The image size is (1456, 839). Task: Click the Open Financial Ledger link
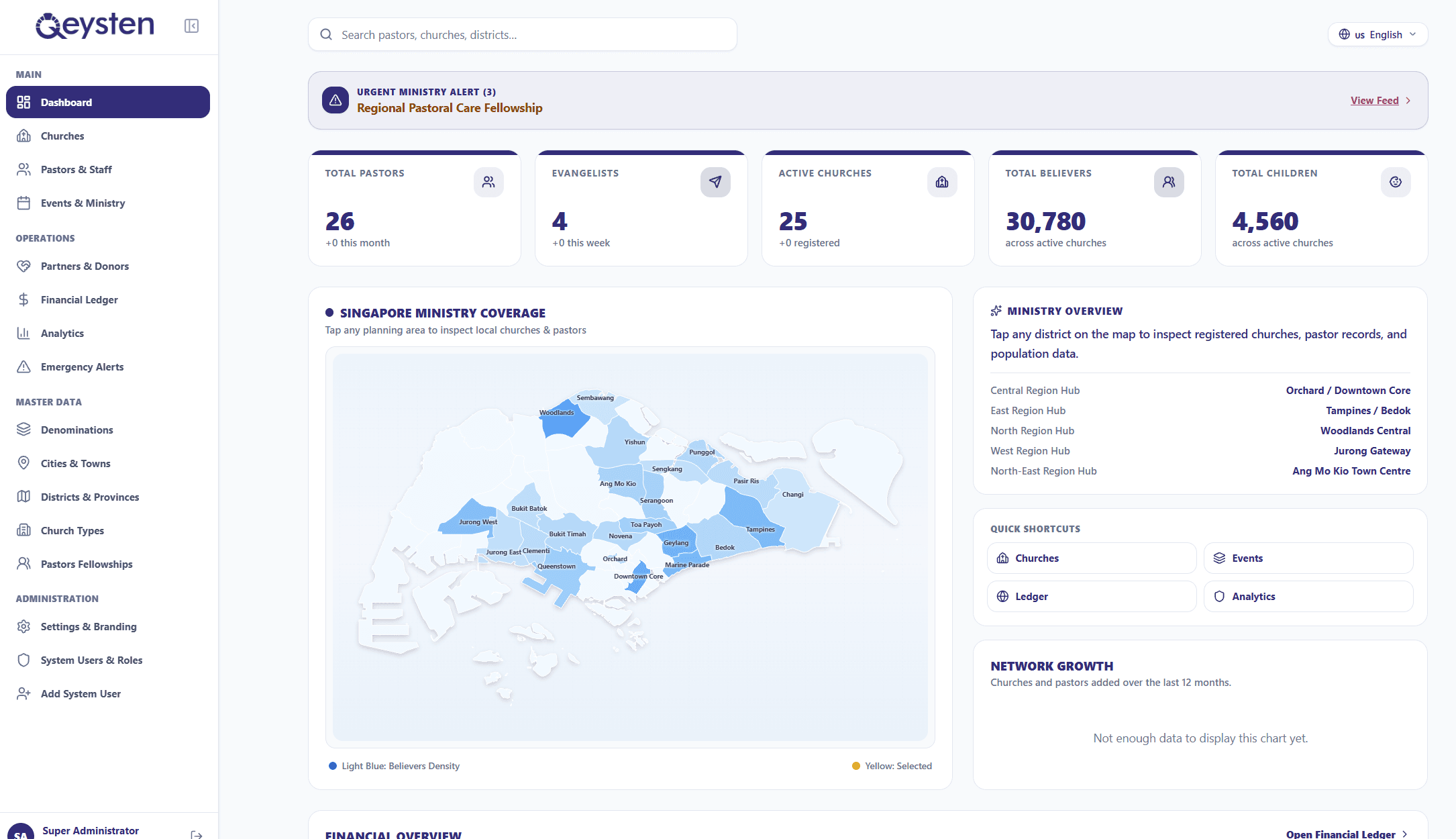(1347, 834)
